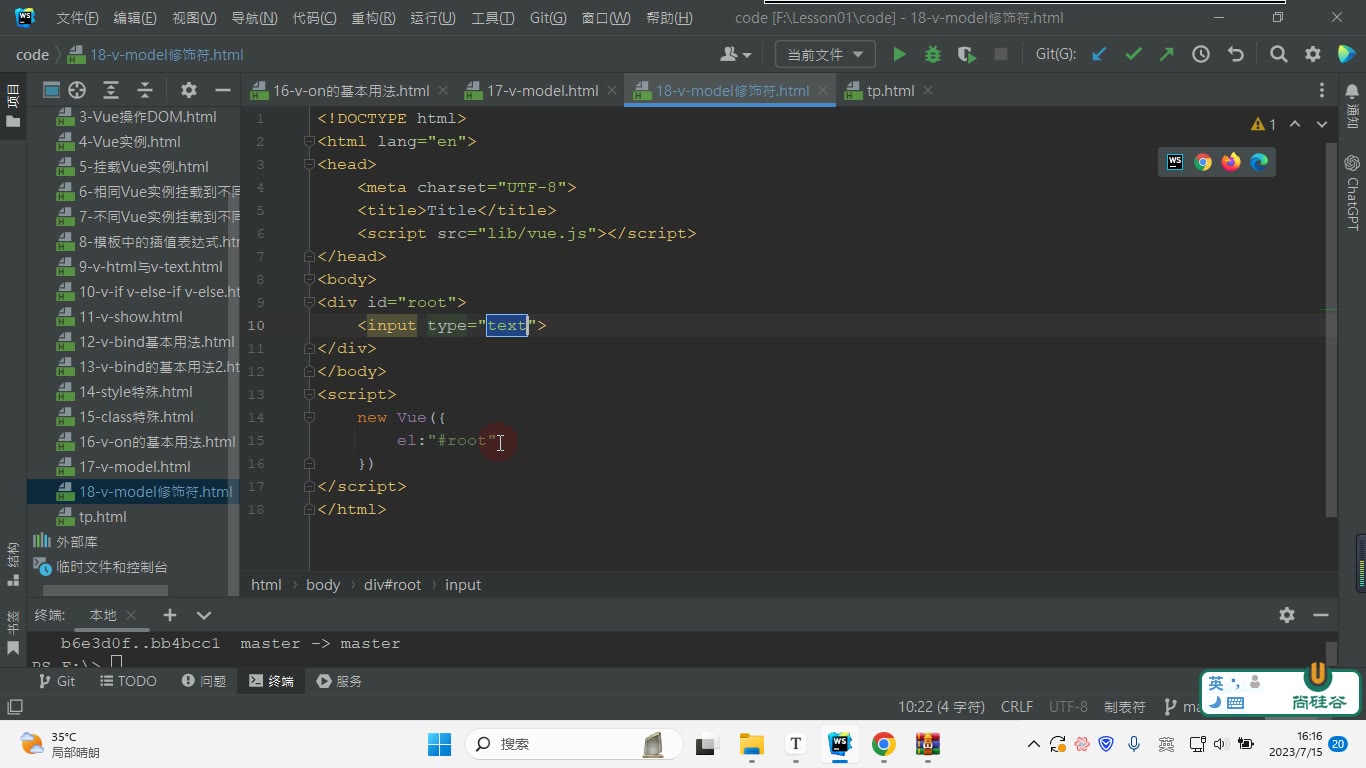This screenshot has width=1366, height=768.
Task: Add a new terminal session tab
Action: point(170,615)
